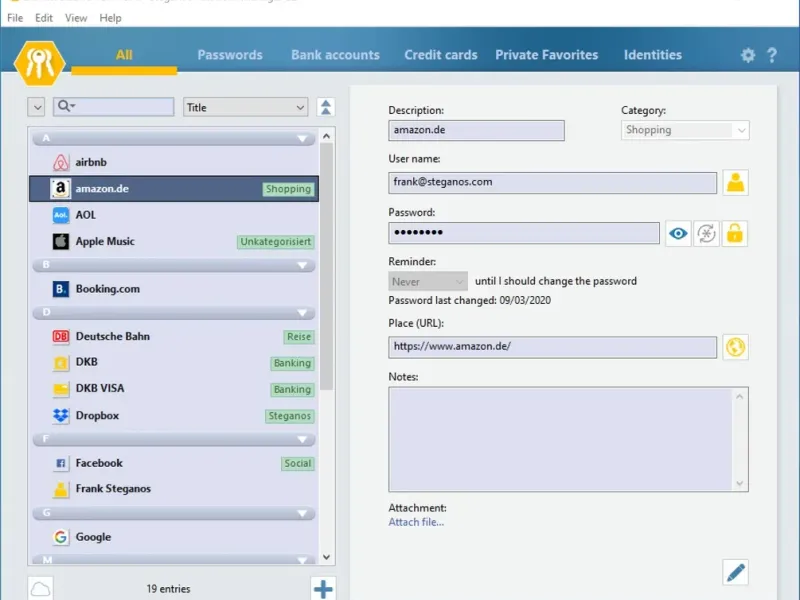
Task: Click the Apple Music logo icon
Action: 61,241
